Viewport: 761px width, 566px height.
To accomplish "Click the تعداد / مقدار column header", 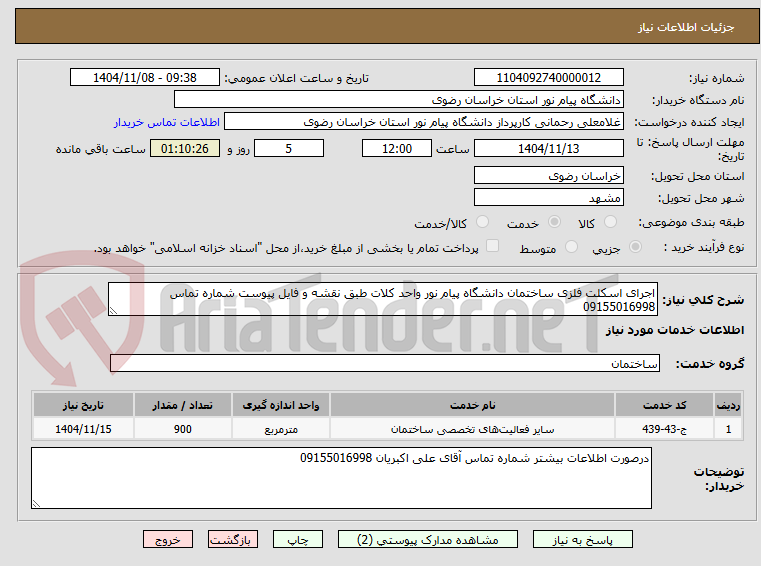I will click(x=182, y=405).
